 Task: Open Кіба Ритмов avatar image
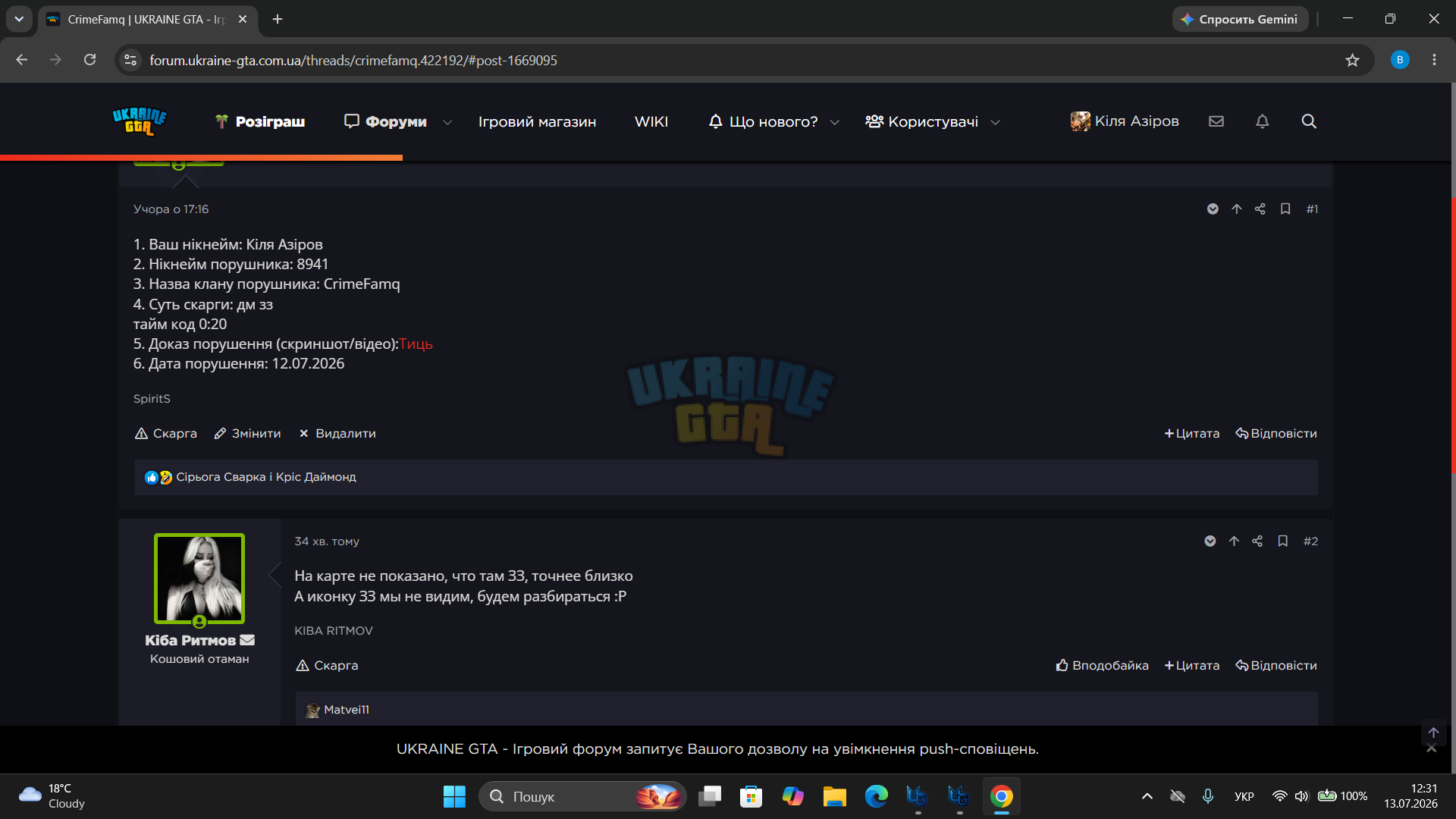(199, 579)
